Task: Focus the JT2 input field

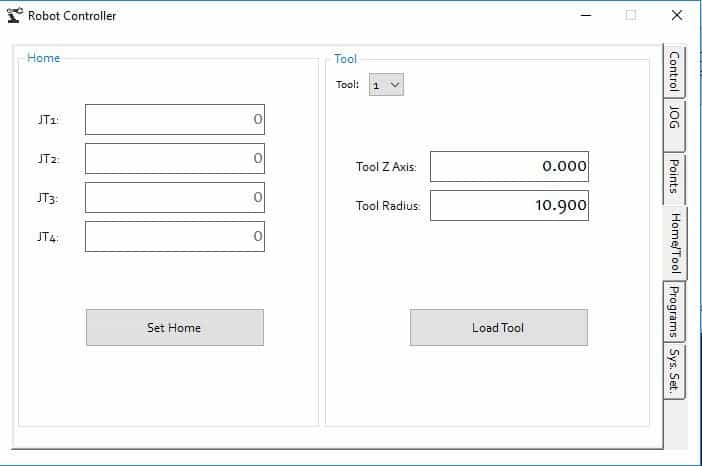Action: click(175, 158)
